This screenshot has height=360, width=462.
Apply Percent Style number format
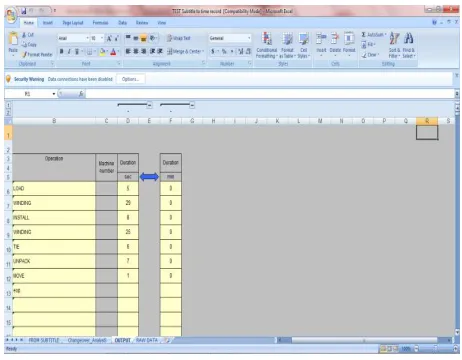(224, 51)
